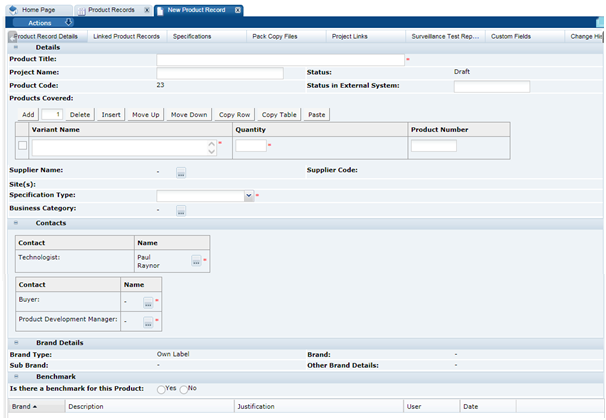
Task: Click the Variant Name scroll down arrow
Action: [211, 151]
